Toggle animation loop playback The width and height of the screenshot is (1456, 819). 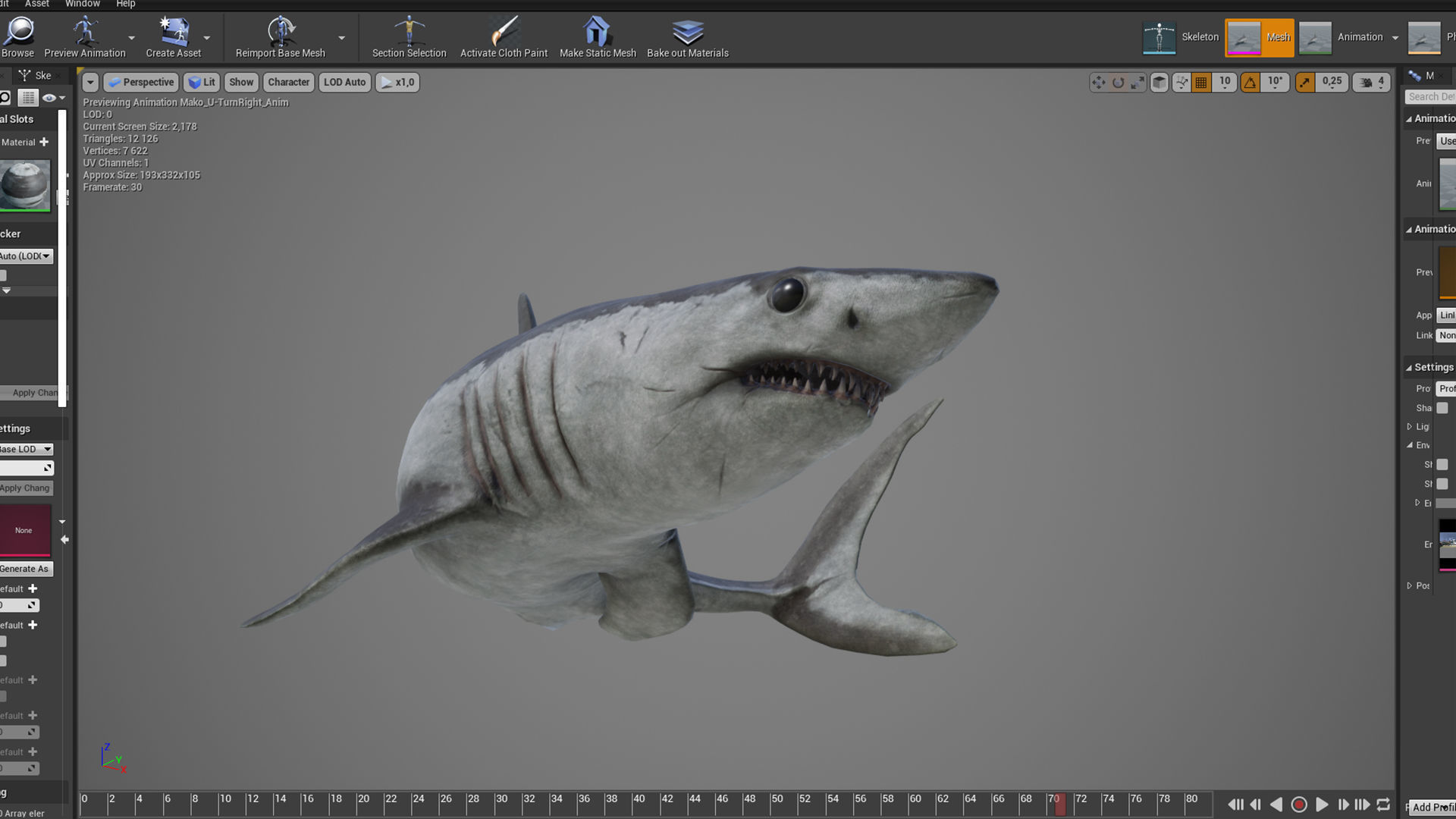pyautogui.click(x=1383, y=805)
